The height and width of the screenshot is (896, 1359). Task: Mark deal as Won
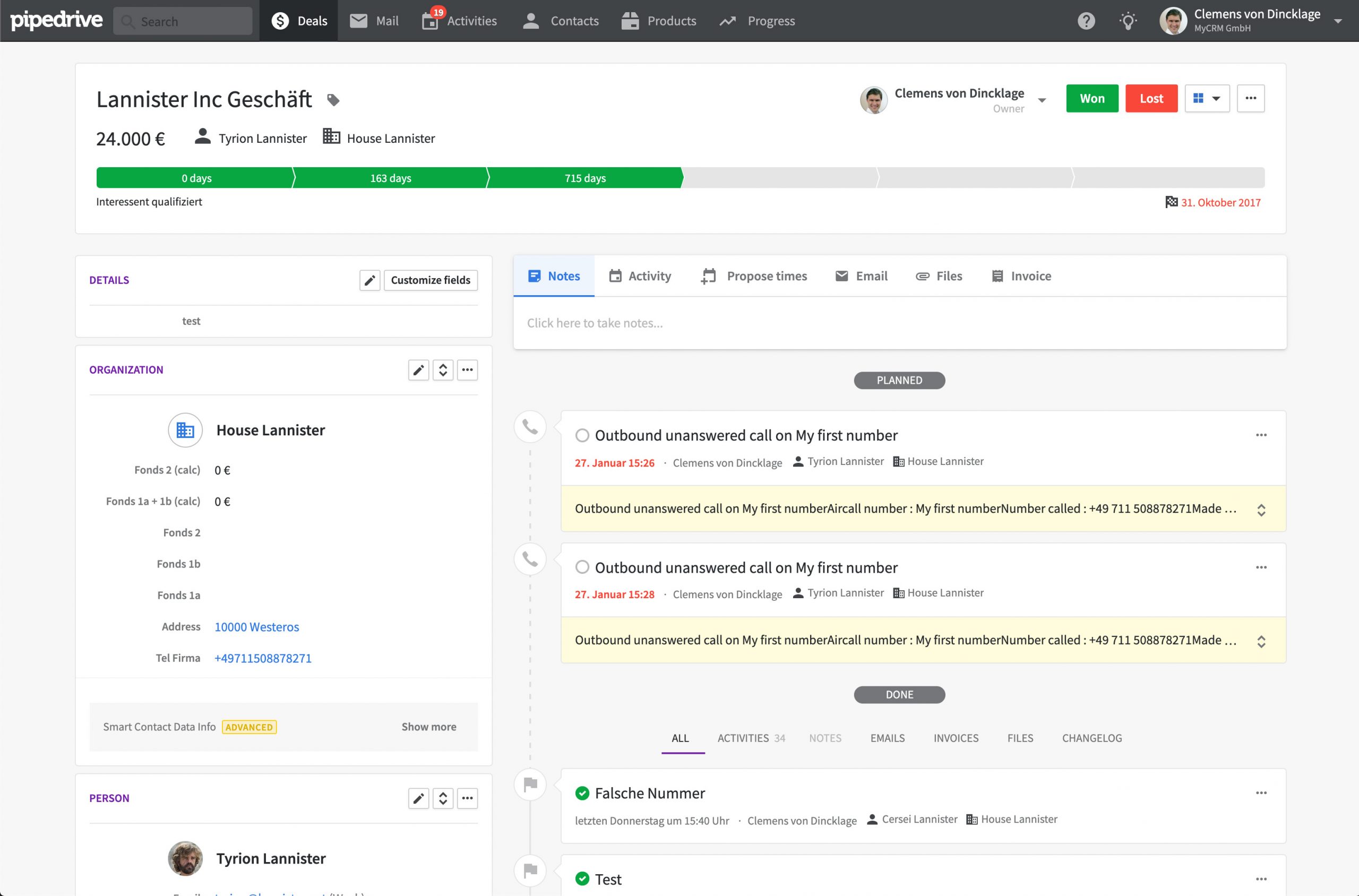click(1091, 98)
